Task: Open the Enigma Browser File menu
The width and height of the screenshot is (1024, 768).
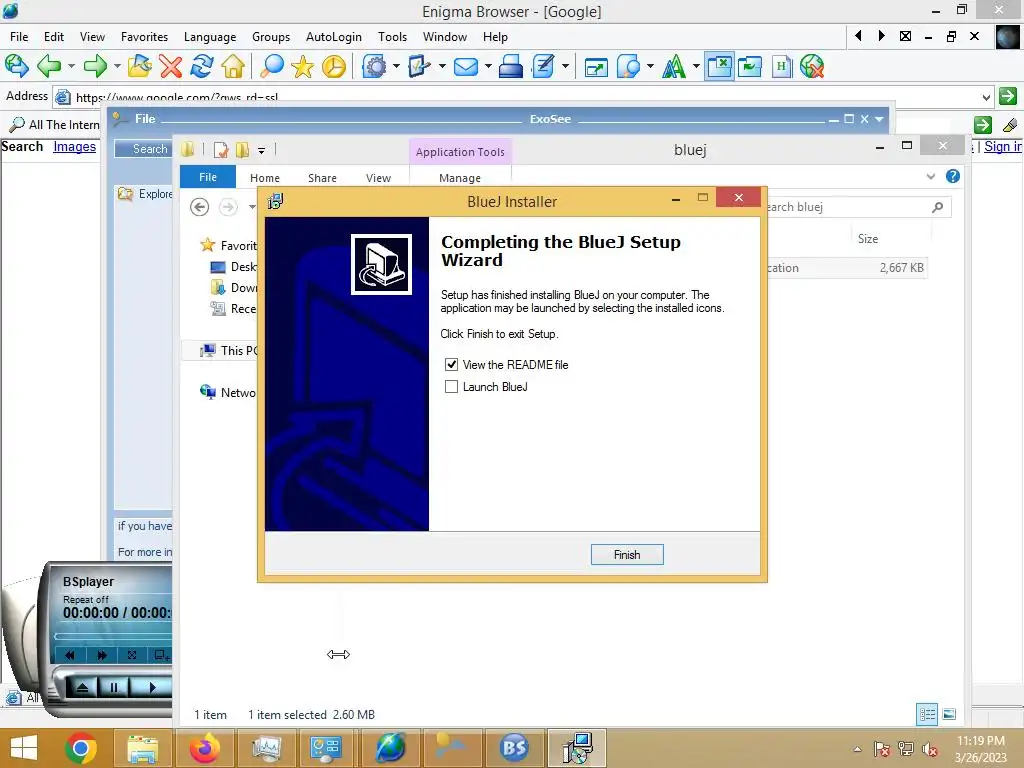Action: [19, 37]
